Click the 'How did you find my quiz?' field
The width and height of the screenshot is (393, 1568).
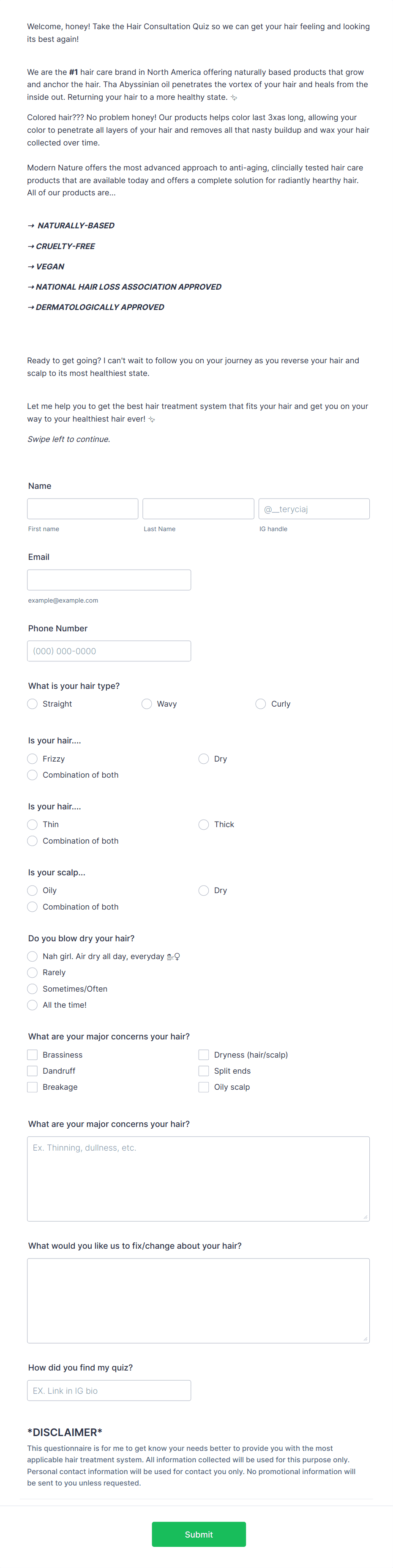109,1390
